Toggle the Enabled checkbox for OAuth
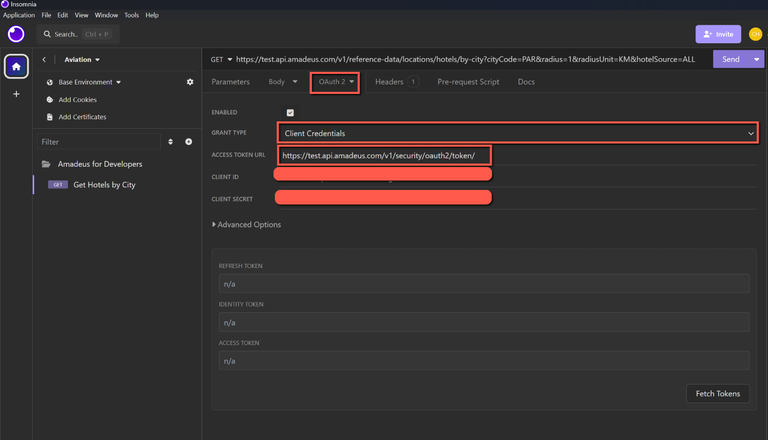 (x=290, y=112)
